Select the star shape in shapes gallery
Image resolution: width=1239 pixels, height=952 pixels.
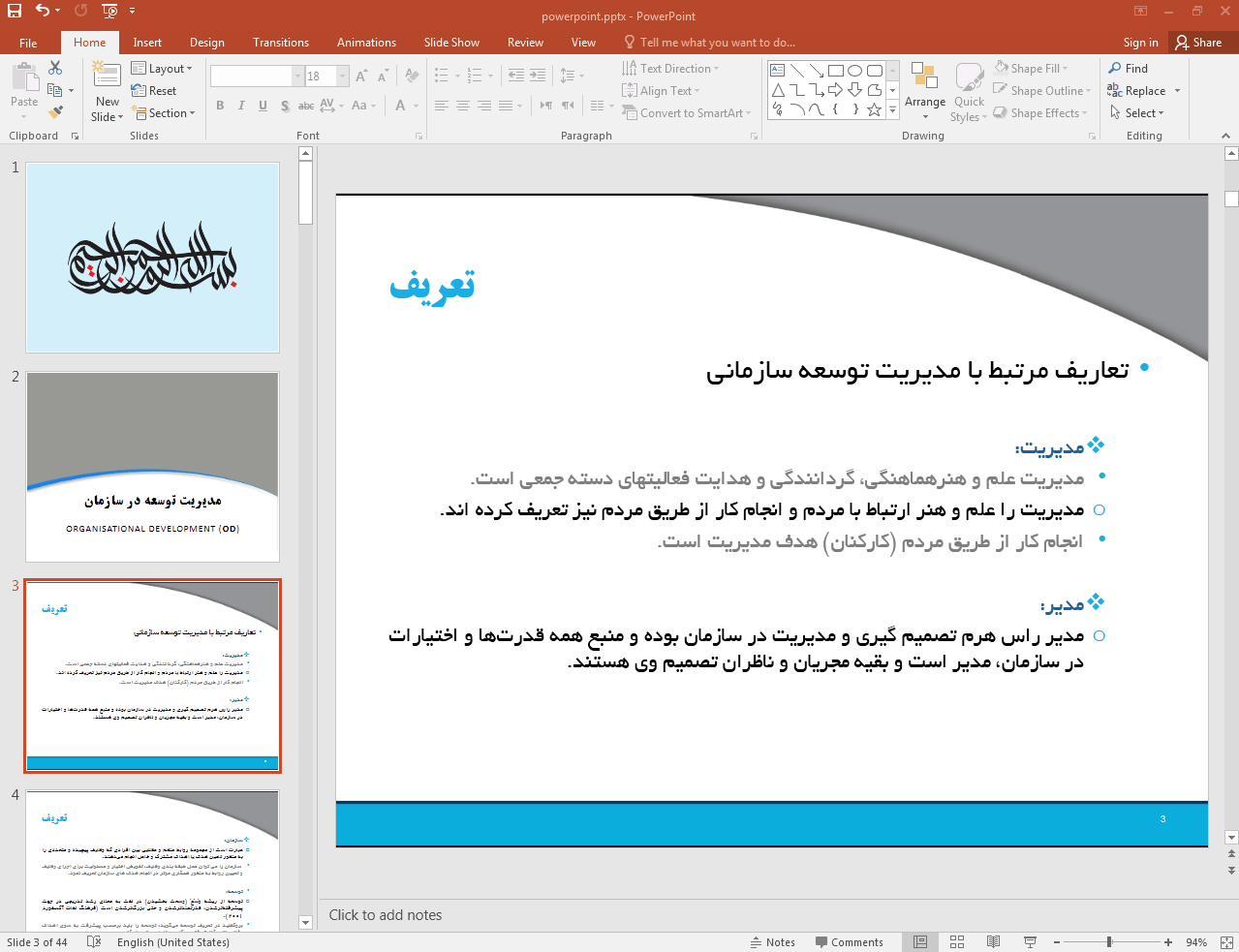coord(874,109)
